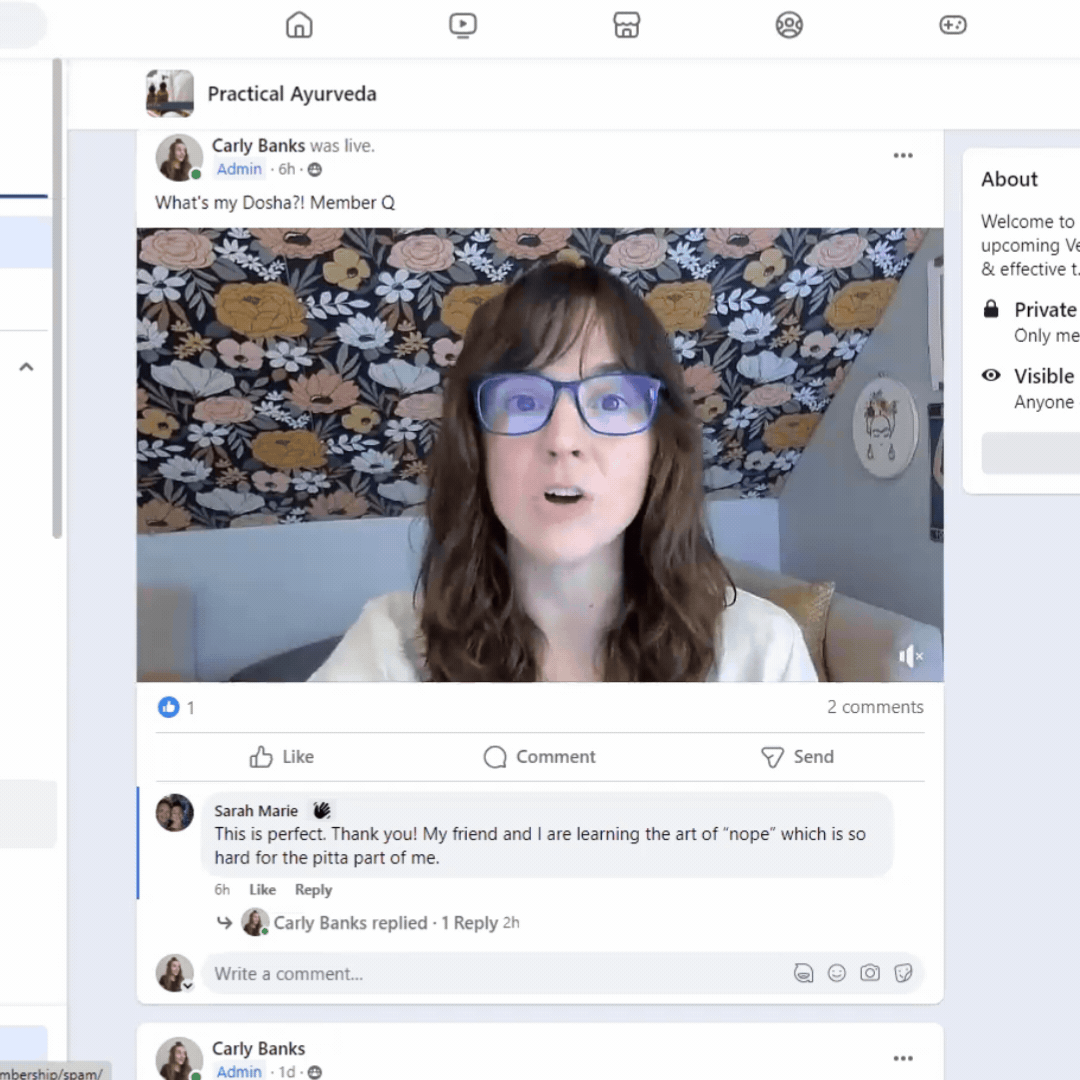Unmute the live video sound
1080x1080 pixels.
coord(910,656)
